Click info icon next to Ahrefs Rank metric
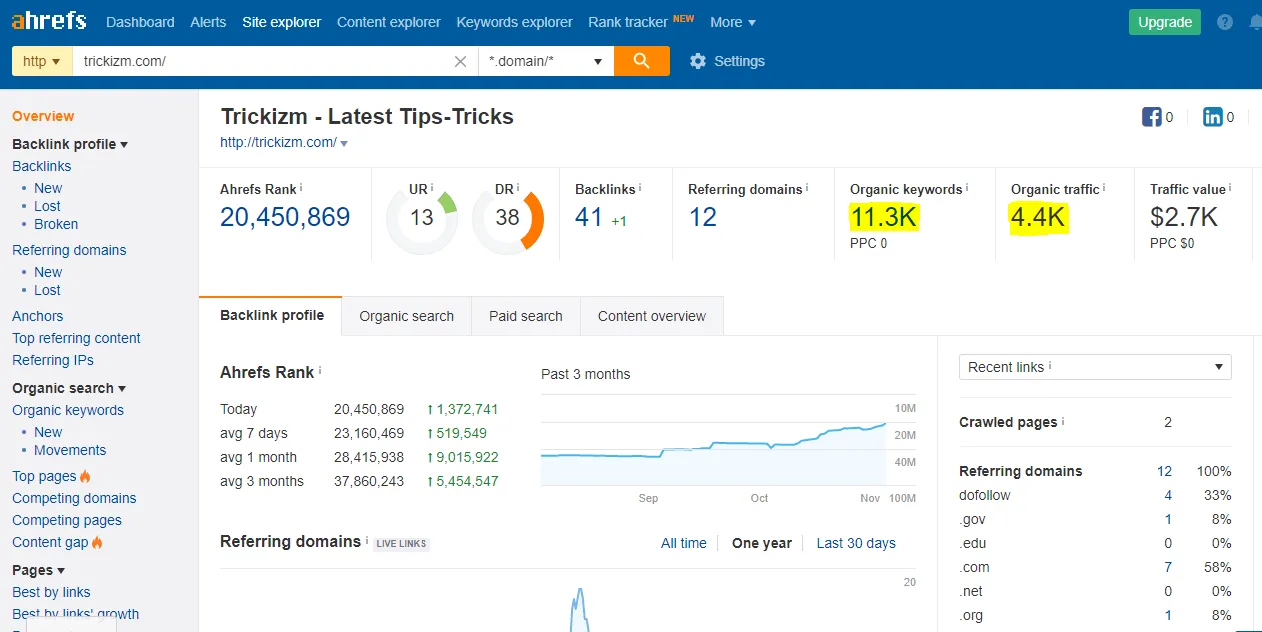The height and width of the screenshot is (632, 1262). [x=301, y=187]
